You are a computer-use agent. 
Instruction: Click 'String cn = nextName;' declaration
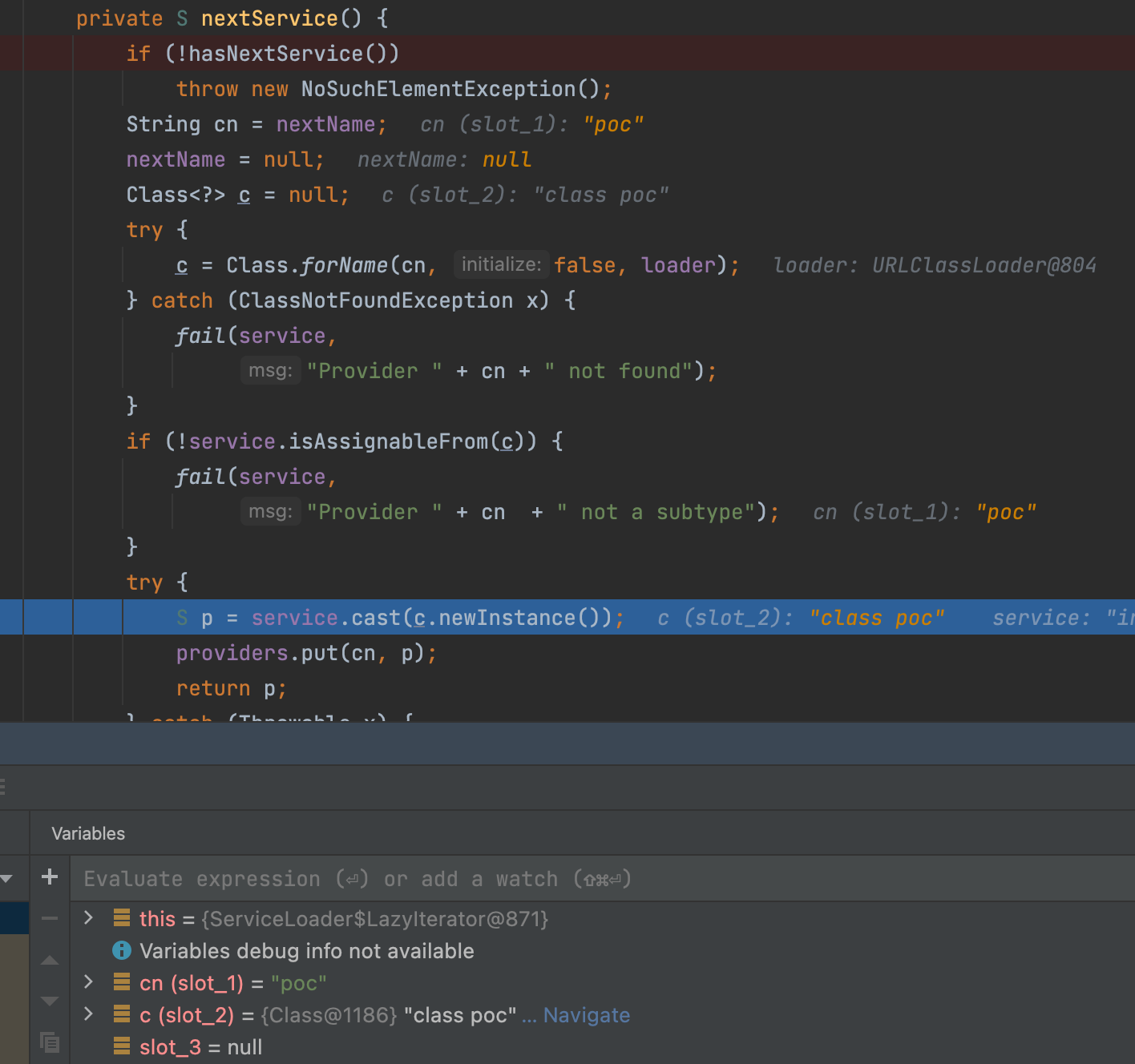[256, 124]
